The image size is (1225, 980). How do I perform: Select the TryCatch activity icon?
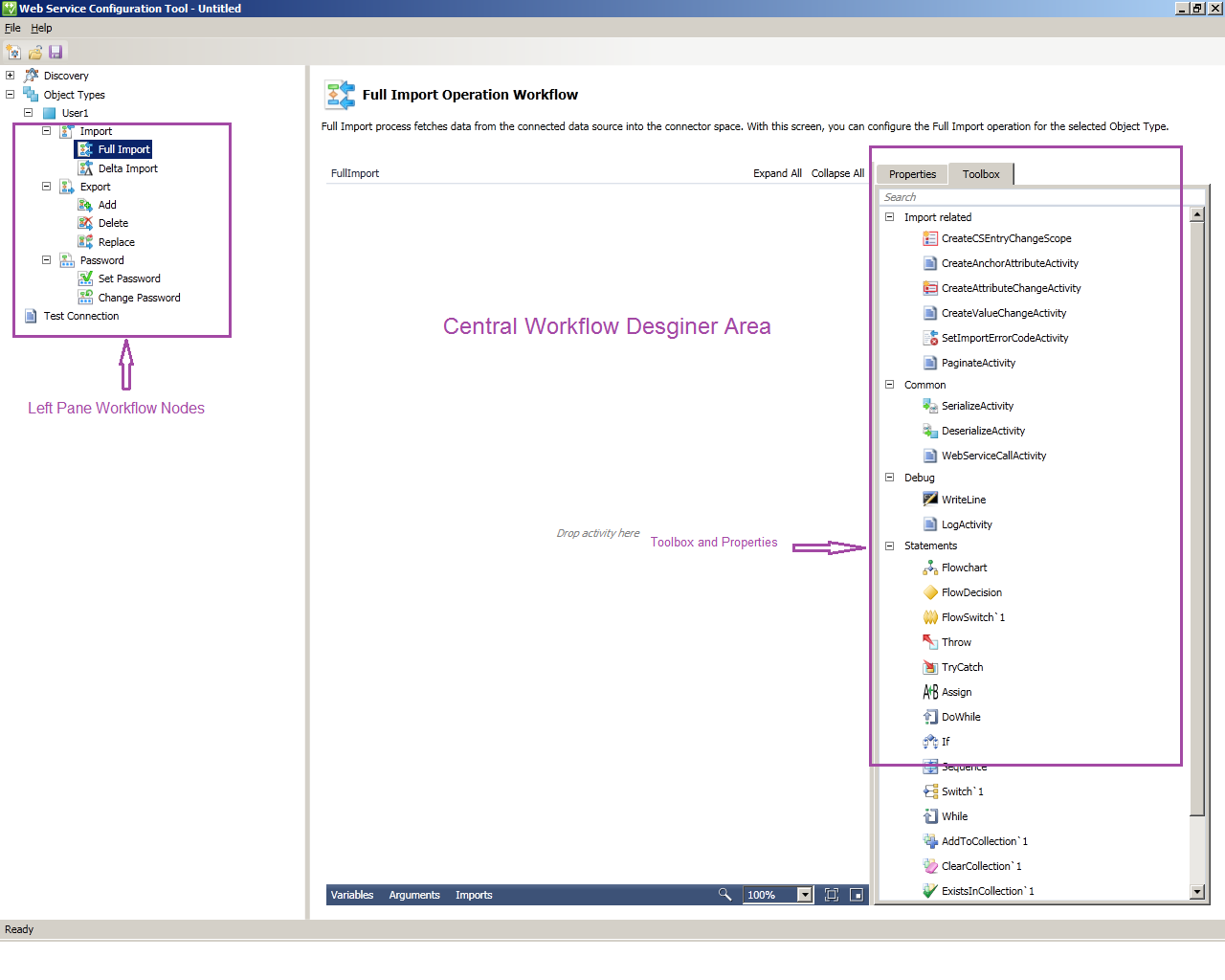click(x=930, y=667)
